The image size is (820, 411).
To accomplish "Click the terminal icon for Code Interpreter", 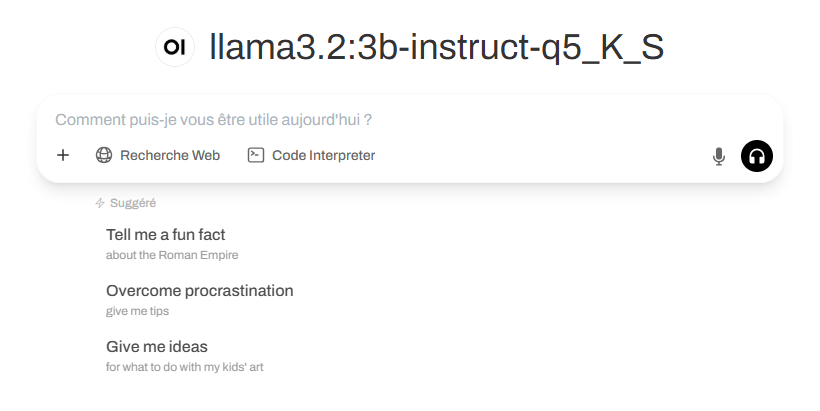I will (256, 155).
